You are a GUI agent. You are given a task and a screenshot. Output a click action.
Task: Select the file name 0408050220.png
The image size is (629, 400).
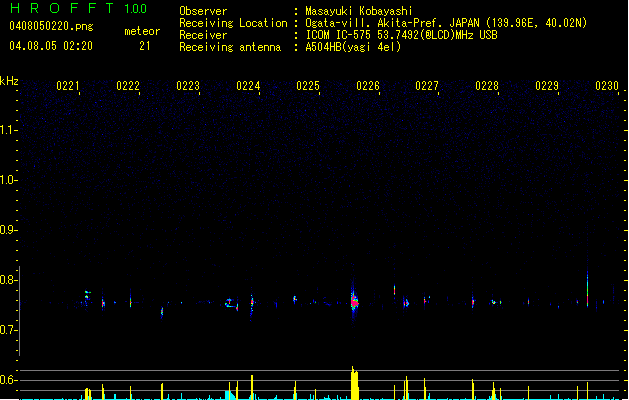(51, 26)
